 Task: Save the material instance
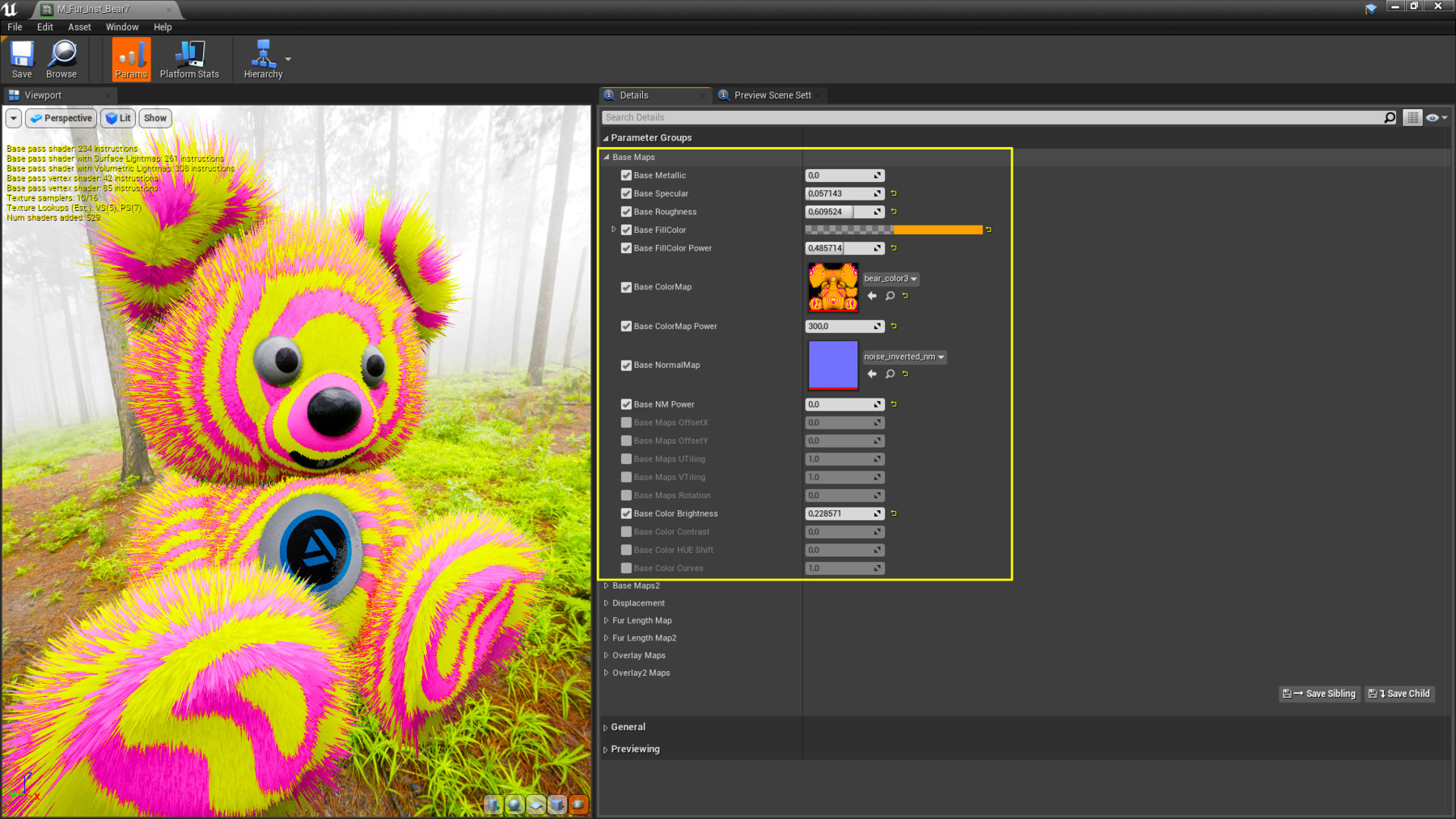(22, 60)
